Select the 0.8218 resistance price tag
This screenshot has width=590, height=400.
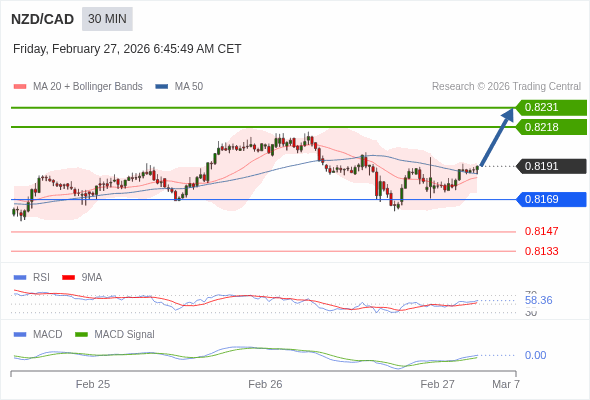click(x=551, y=127)
